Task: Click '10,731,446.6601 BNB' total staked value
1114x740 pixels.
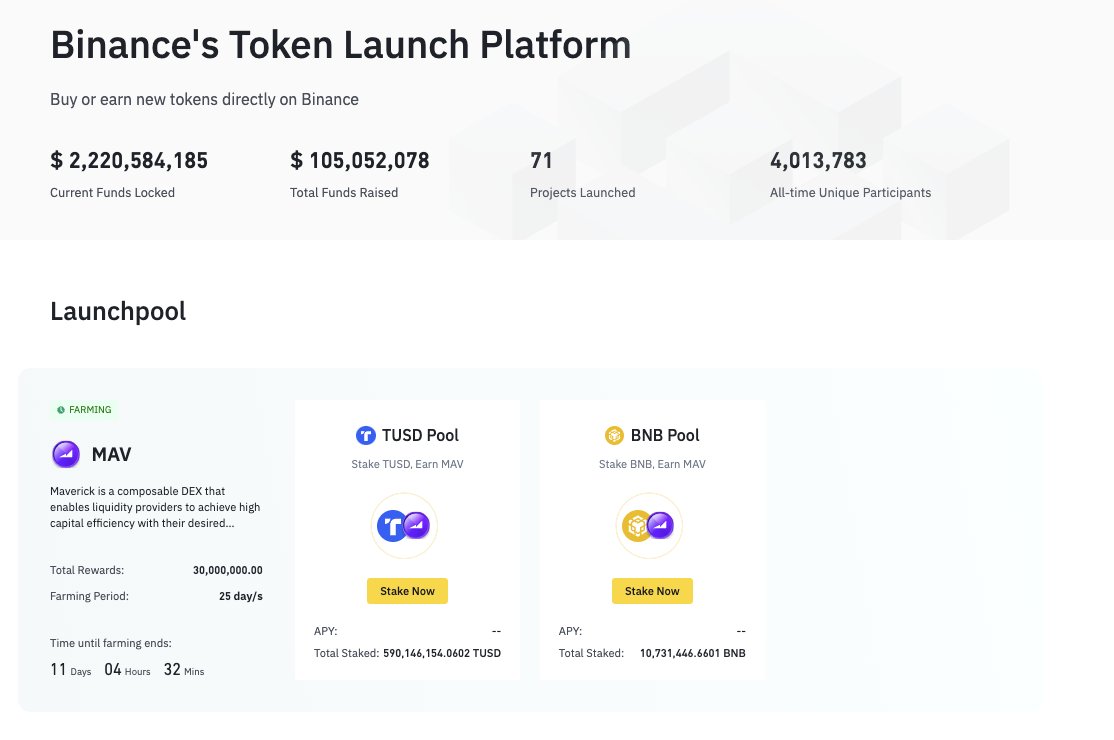Action: 693,653
